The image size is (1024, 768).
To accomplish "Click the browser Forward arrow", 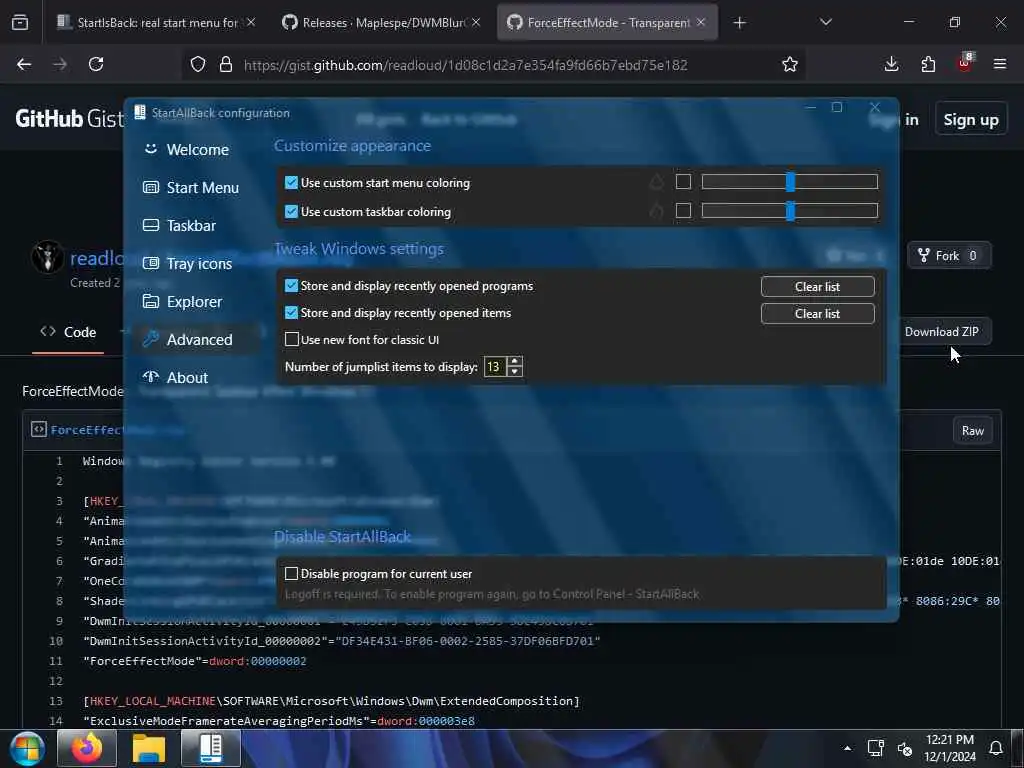I will tap(60, 64).
